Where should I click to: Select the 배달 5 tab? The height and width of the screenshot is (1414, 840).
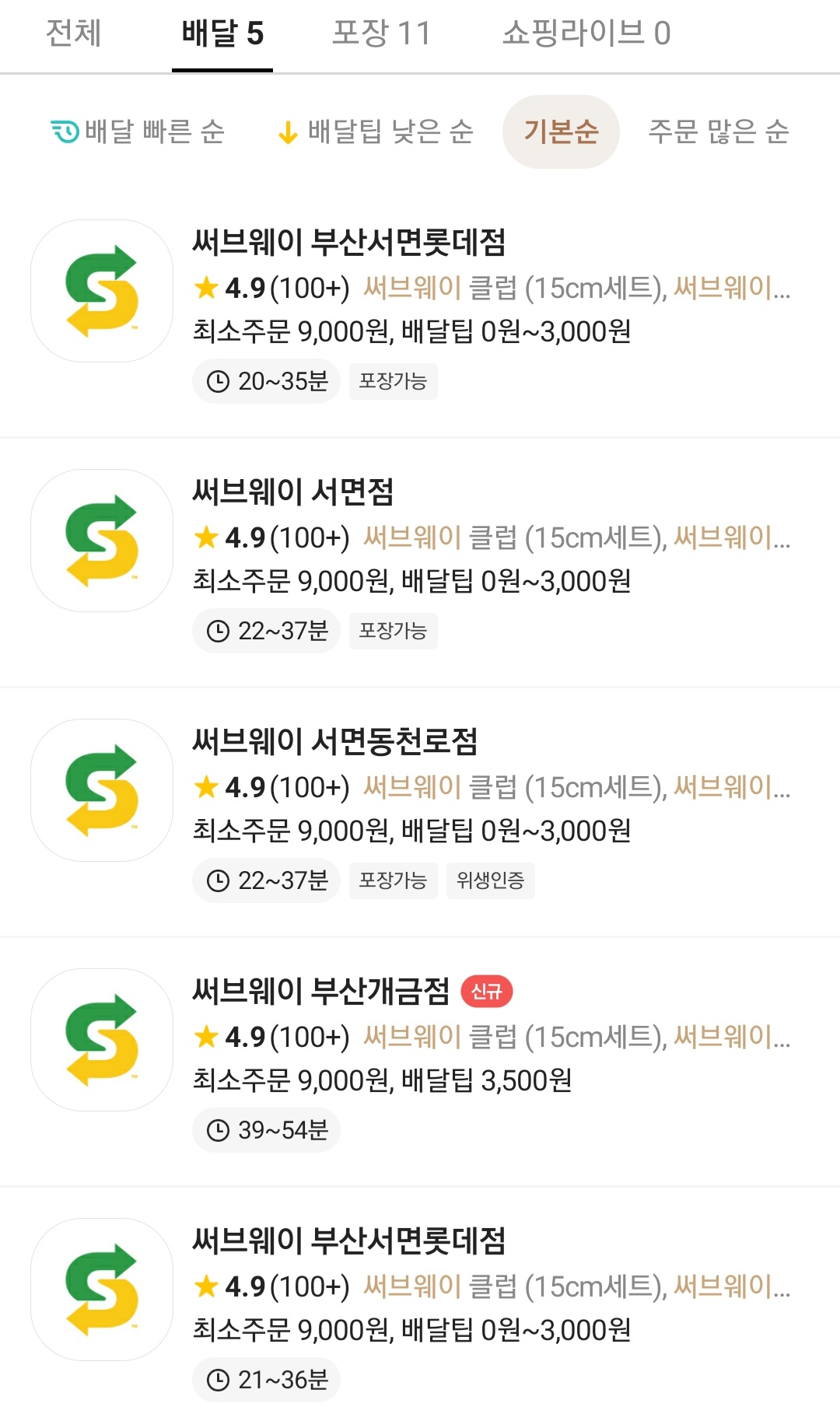pyautogui.click(x=222, y=33)
